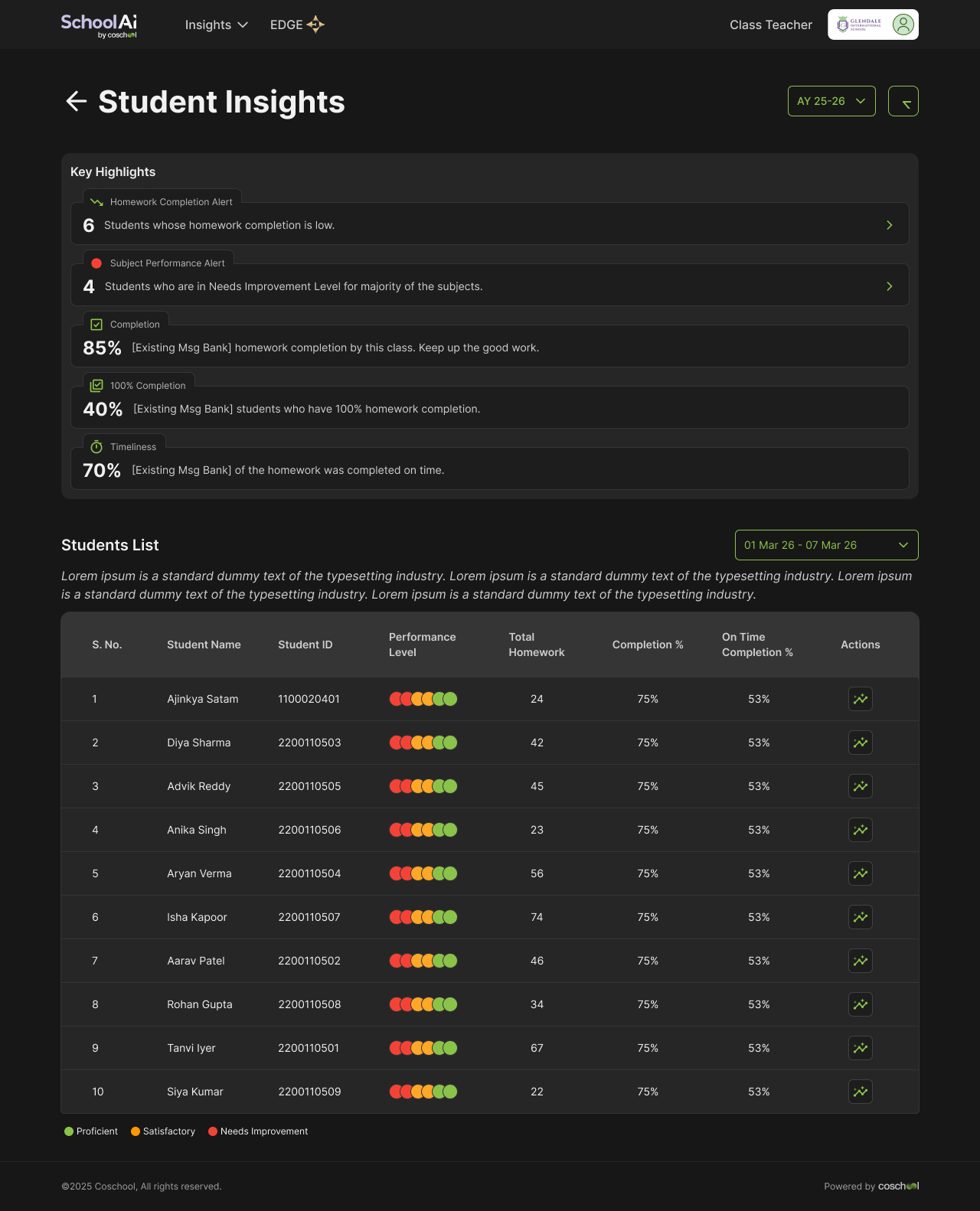View insights chart icon for Anika Singh

pyautogui.click(x=861, y=830)
